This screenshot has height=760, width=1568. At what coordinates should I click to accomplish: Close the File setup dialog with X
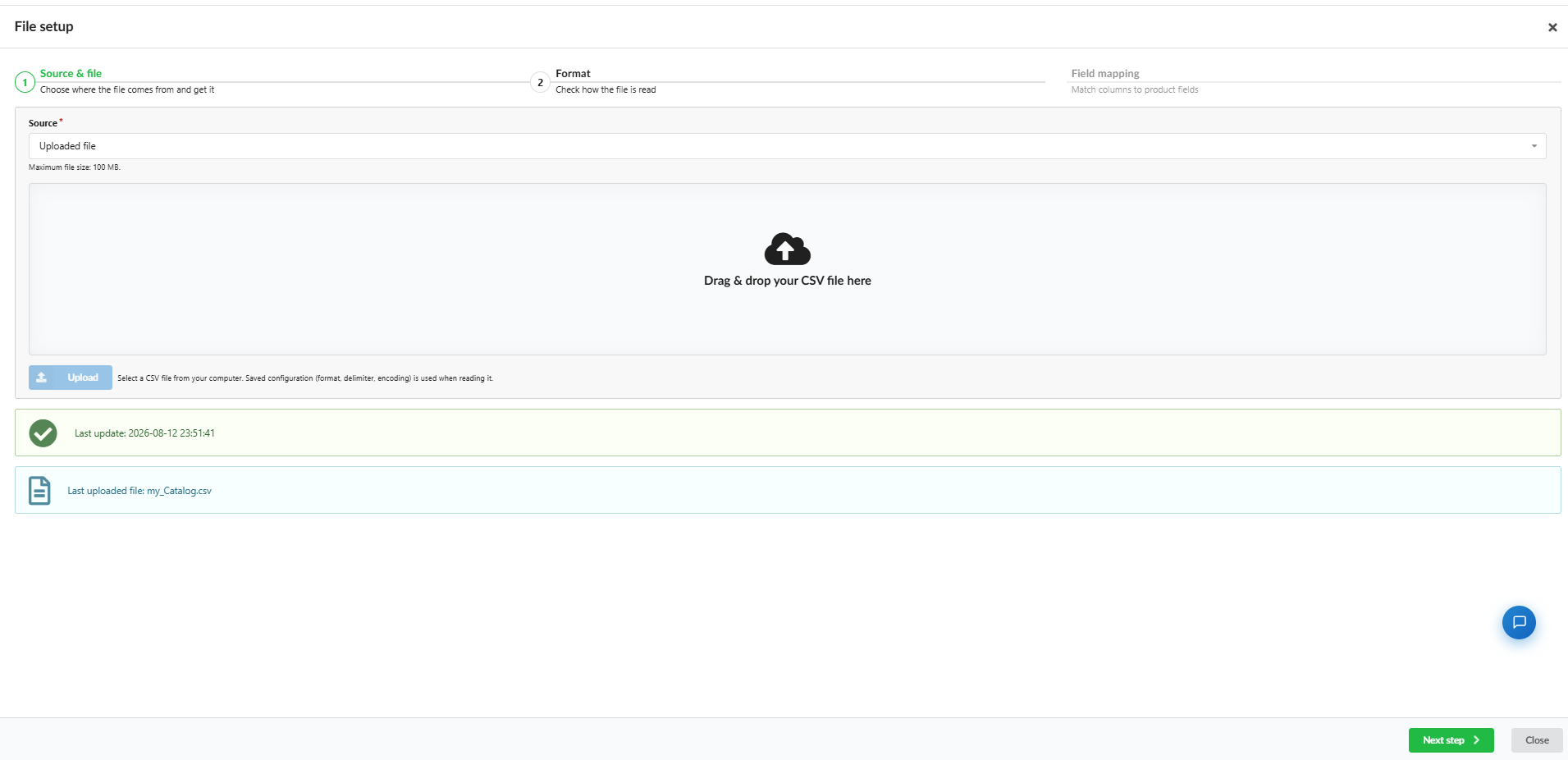click(1552, 27)
